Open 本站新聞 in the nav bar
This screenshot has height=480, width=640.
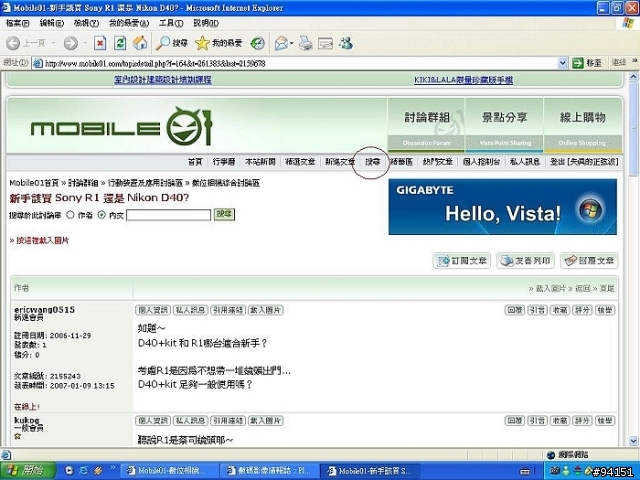pyautogui.click(x=260, y=162)
